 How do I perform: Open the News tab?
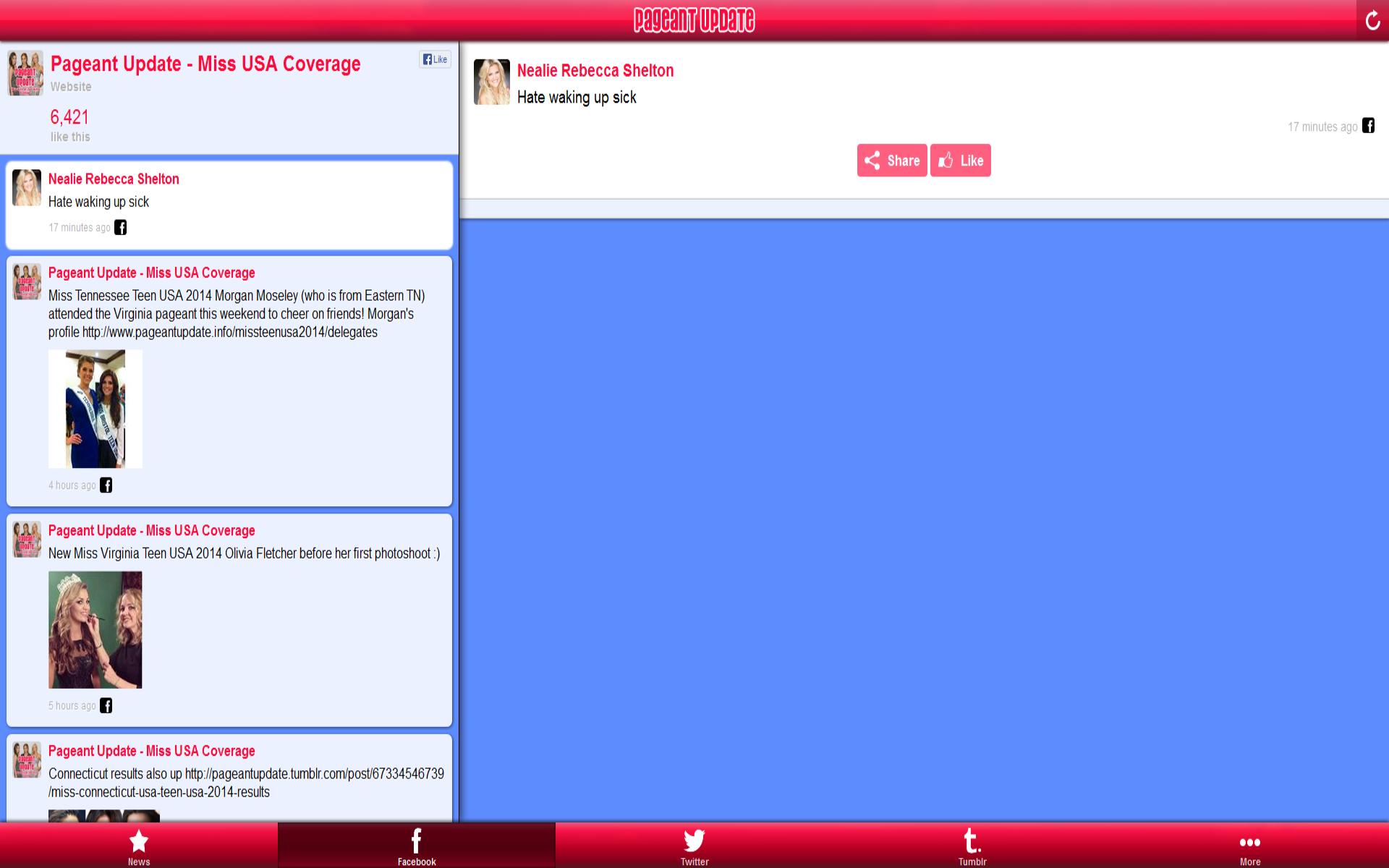139,846
